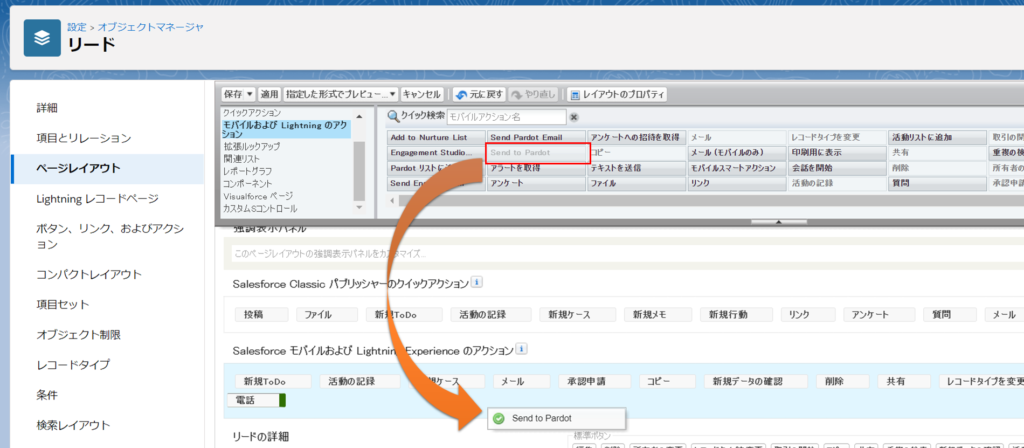This screenshot has width=1024, height=448.
Task: Select アンケートへの招待を取得 palette action
Action: point(637,138)
